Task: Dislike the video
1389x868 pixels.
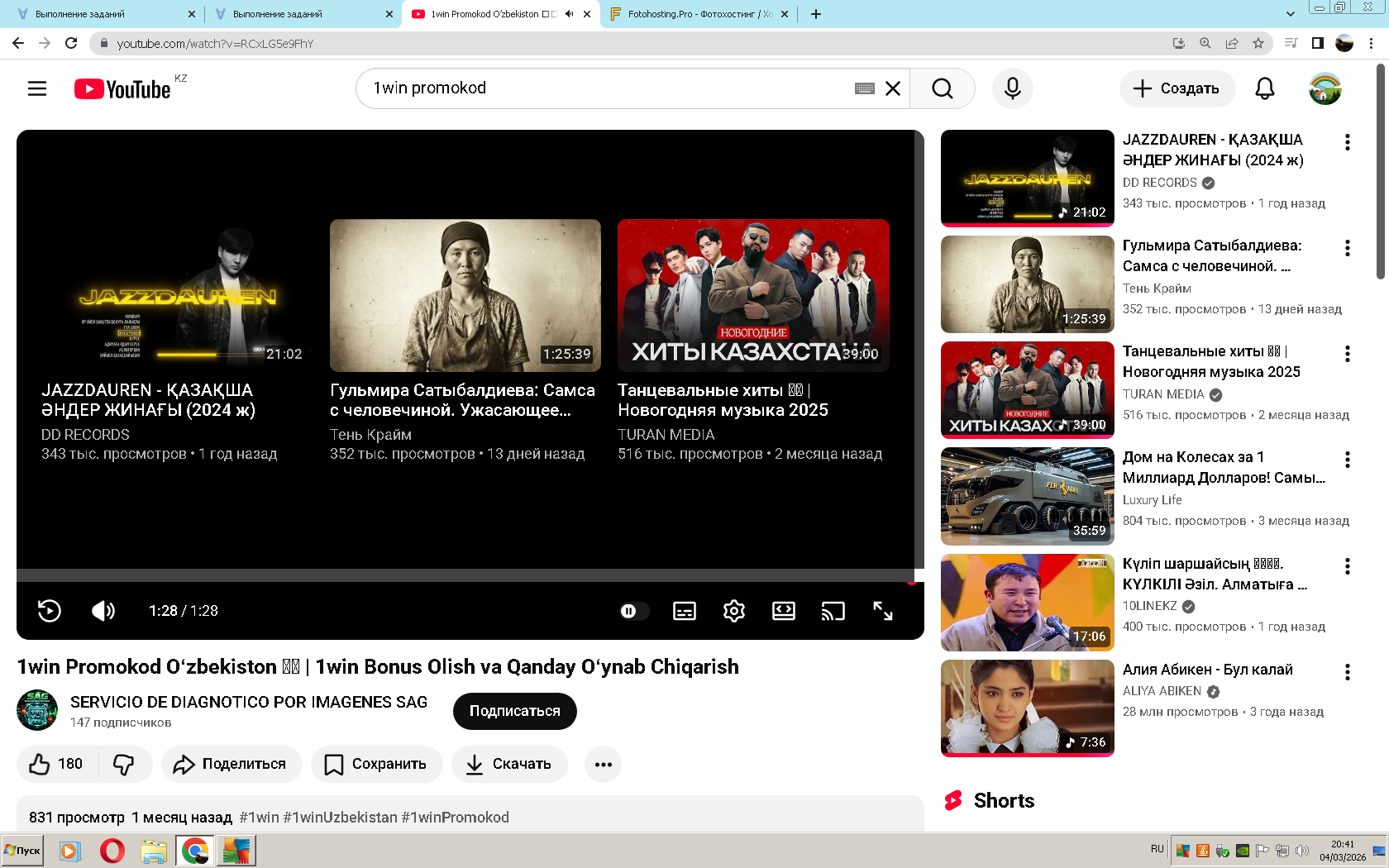Action: coord(124,764)
